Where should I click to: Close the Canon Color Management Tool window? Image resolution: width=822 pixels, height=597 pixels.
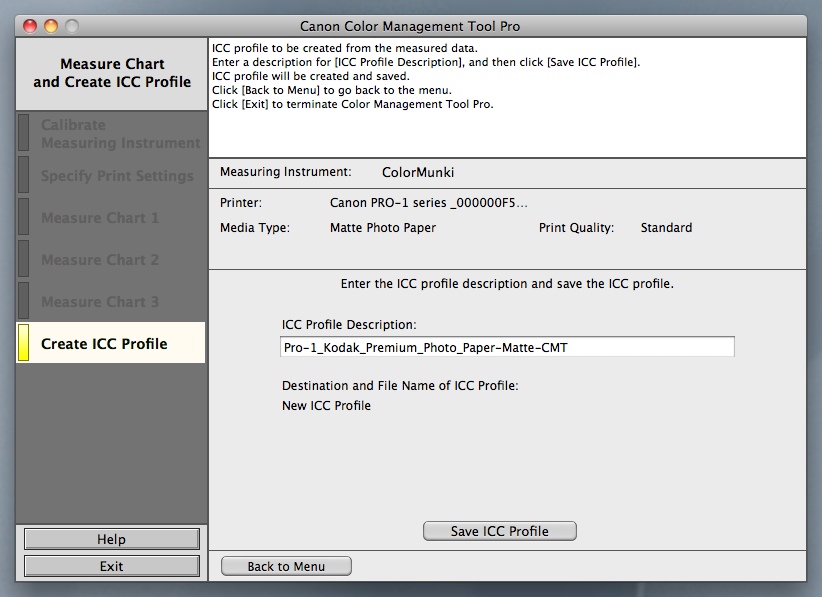pyautogui.click(x=29, y=26)
